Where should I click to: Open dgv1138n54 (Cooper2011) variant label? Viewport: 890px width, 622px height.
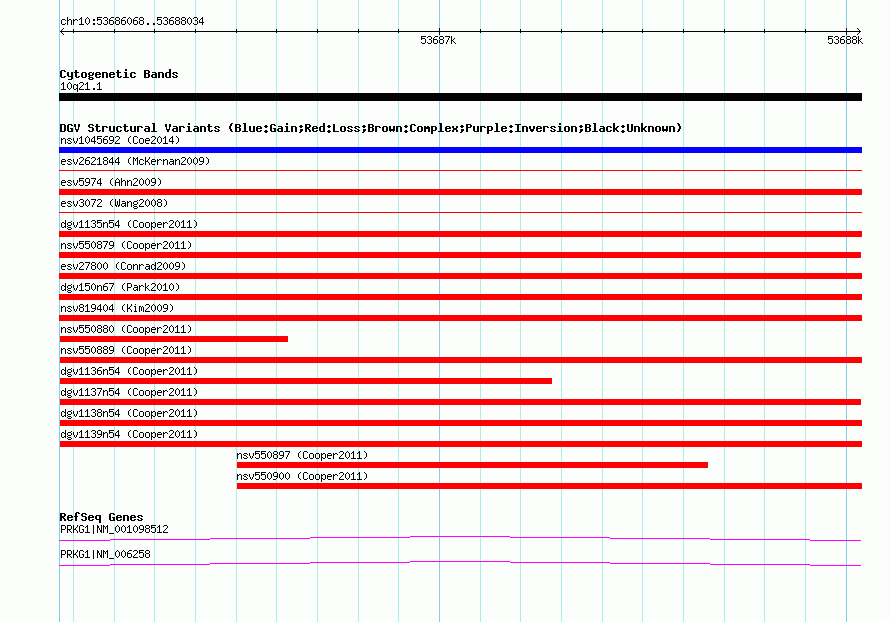pyautogui.click(x=129, y=413)
